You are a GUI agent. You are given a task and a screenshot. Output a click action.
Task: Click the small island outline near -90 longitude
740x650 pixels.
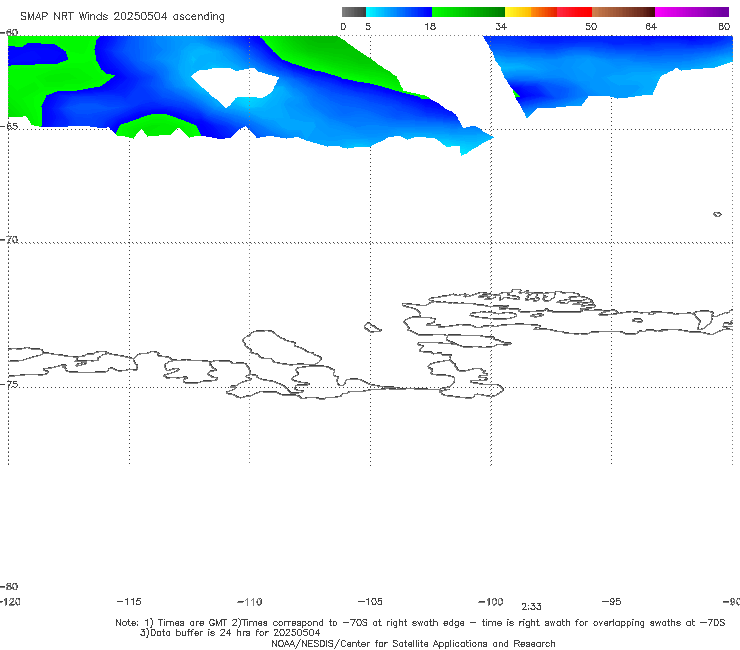pyautogui.click(x=717, y=214)
